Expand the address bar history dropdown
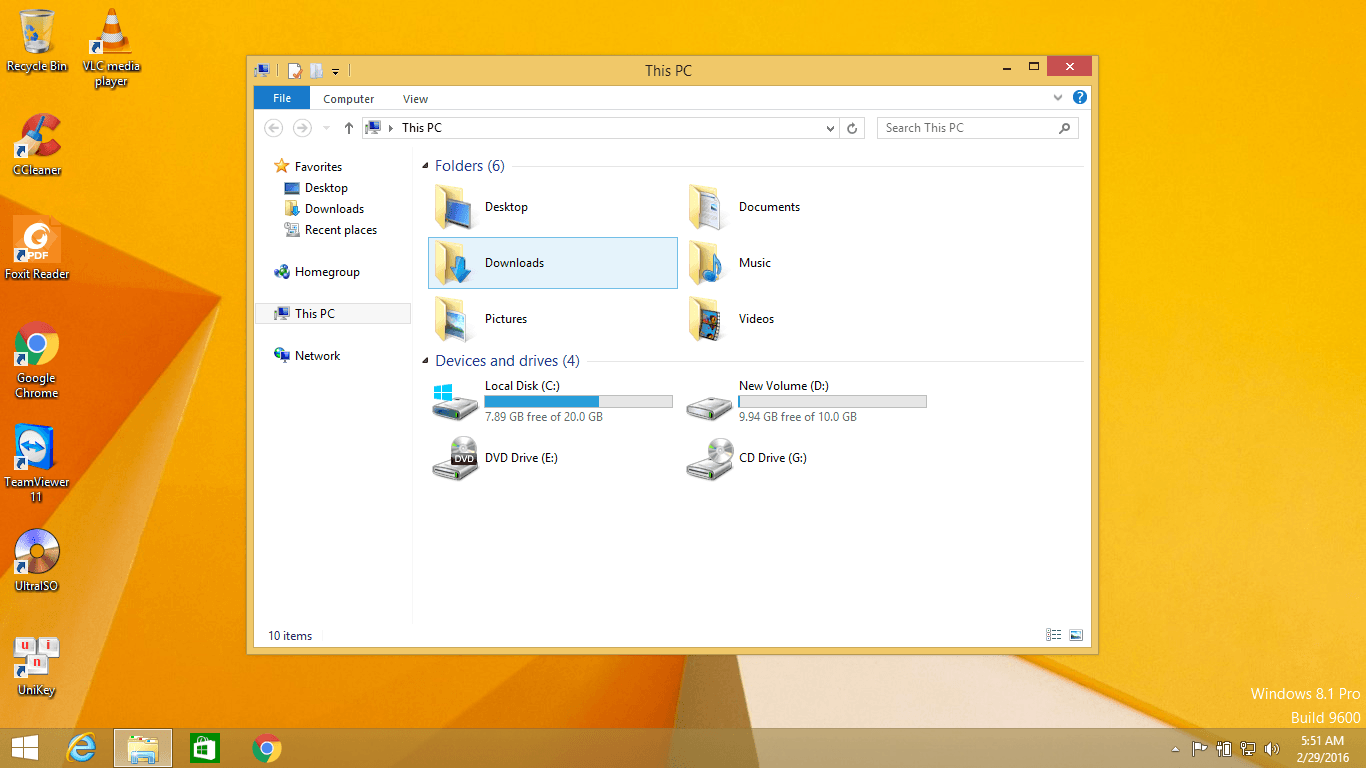This screenshot has height=768, width=1366. click(x=831, y=128)
